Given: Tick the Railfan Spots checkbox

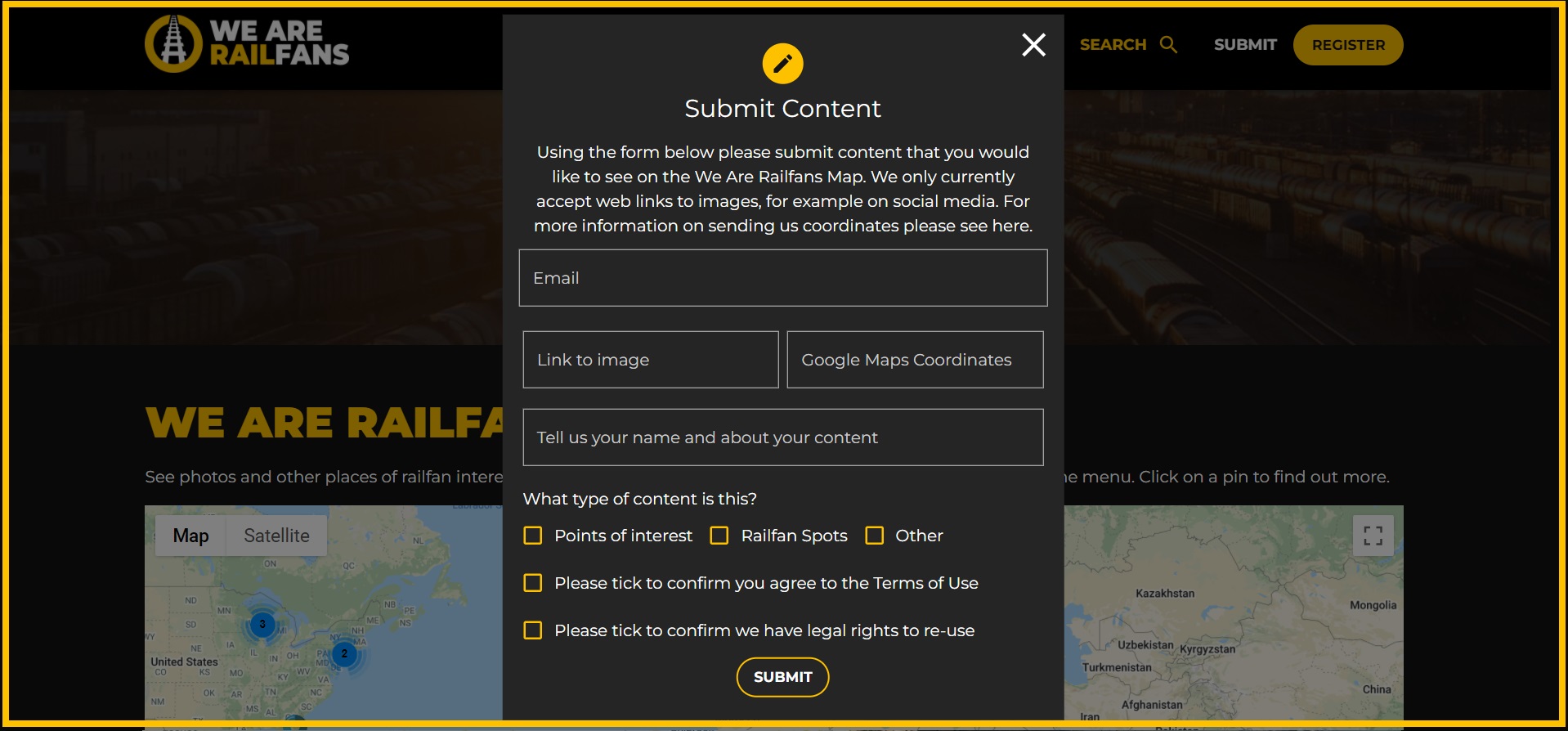Looking at the screenshot, I should click(x=719, y=536).
